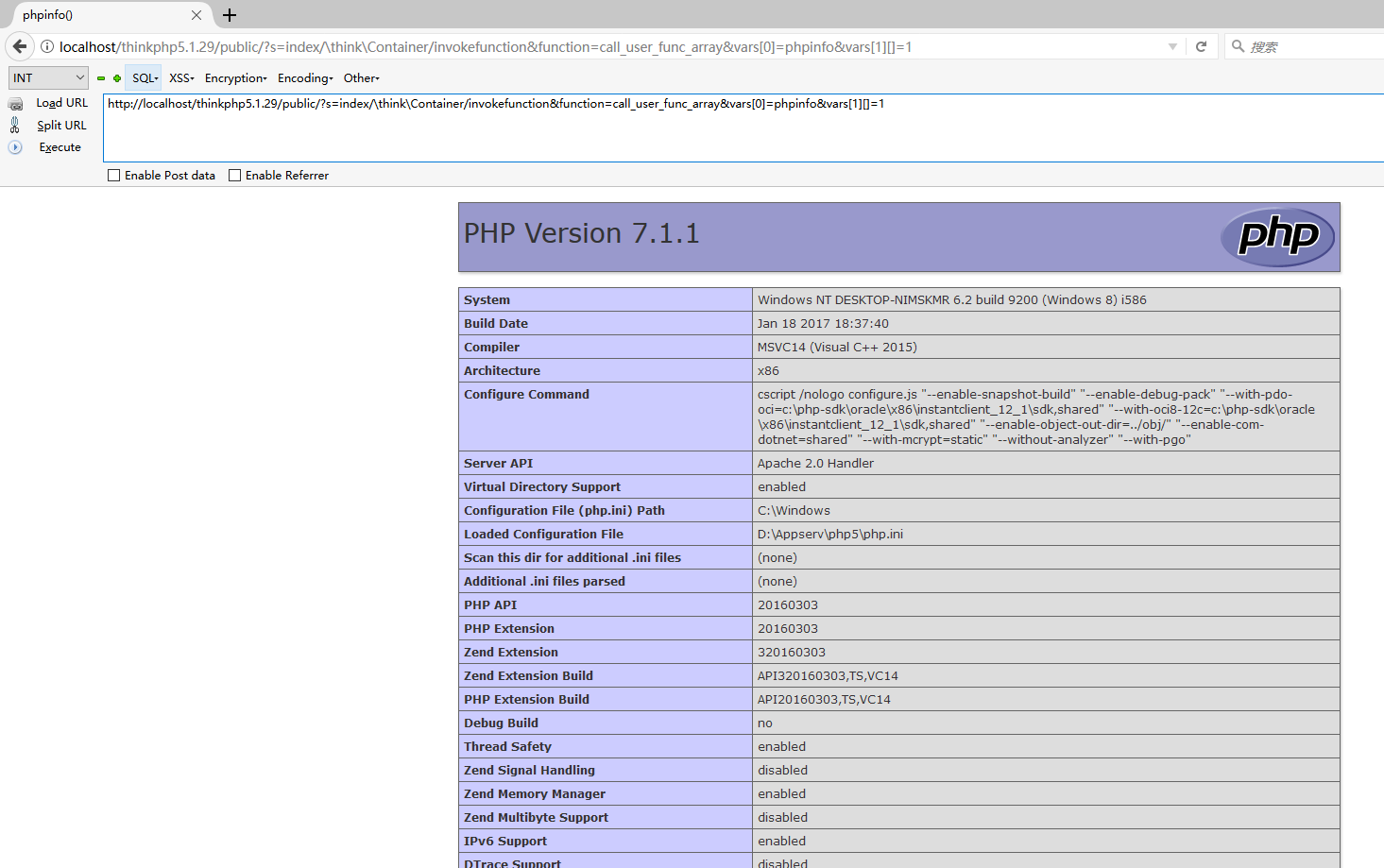Click Execute button label
Viewport: 1384px width, 868px height.
click(60, 147)
